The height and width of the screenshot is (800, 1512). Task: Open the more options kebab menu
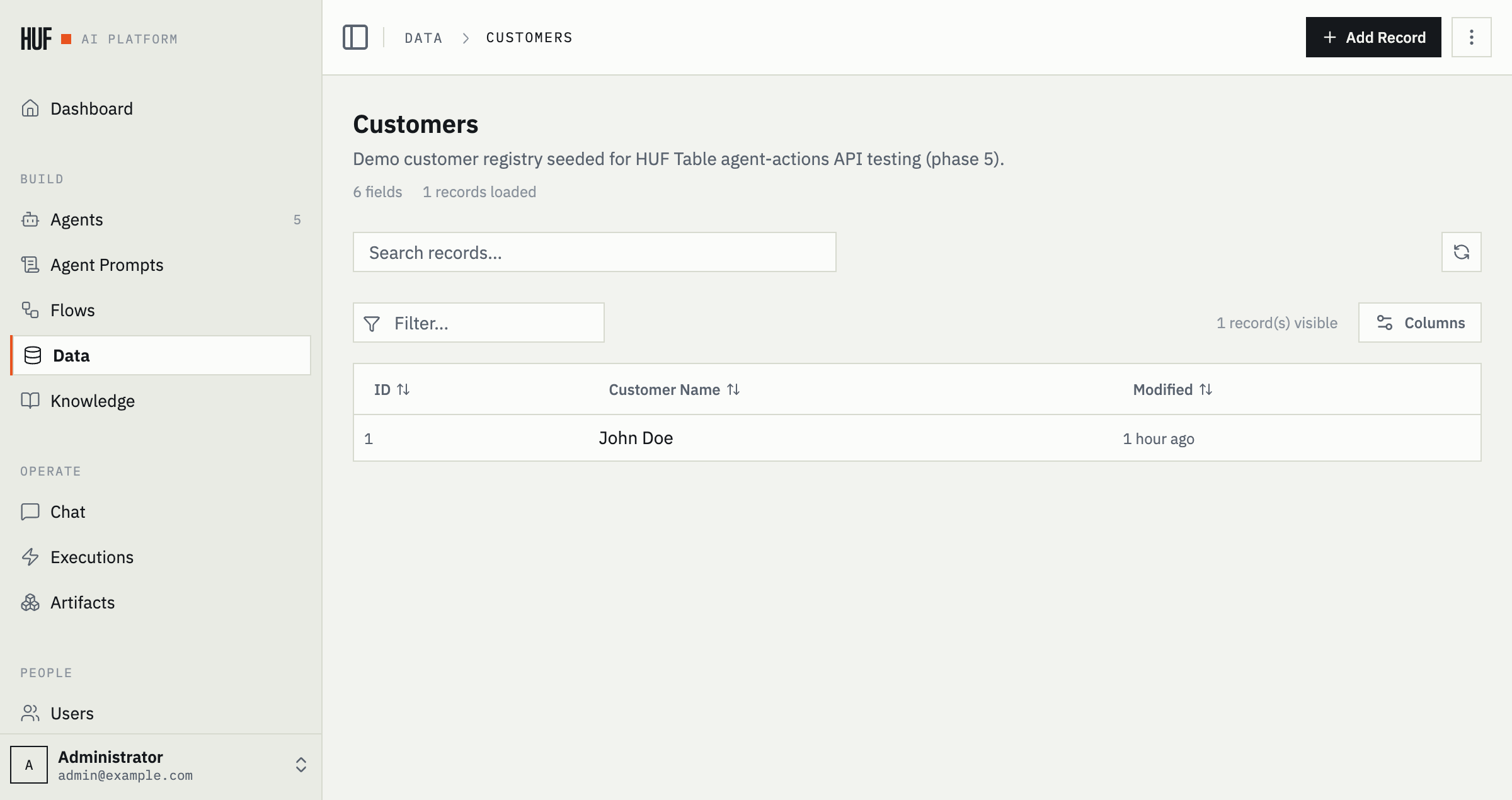click(x=1472, y=37)
